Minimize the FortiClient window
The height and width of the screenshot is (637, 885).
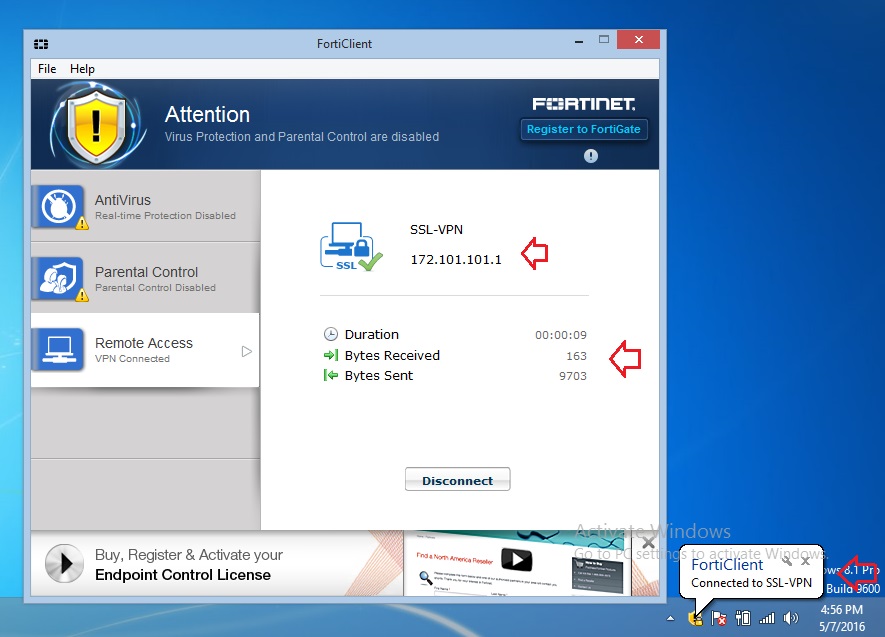579,42
